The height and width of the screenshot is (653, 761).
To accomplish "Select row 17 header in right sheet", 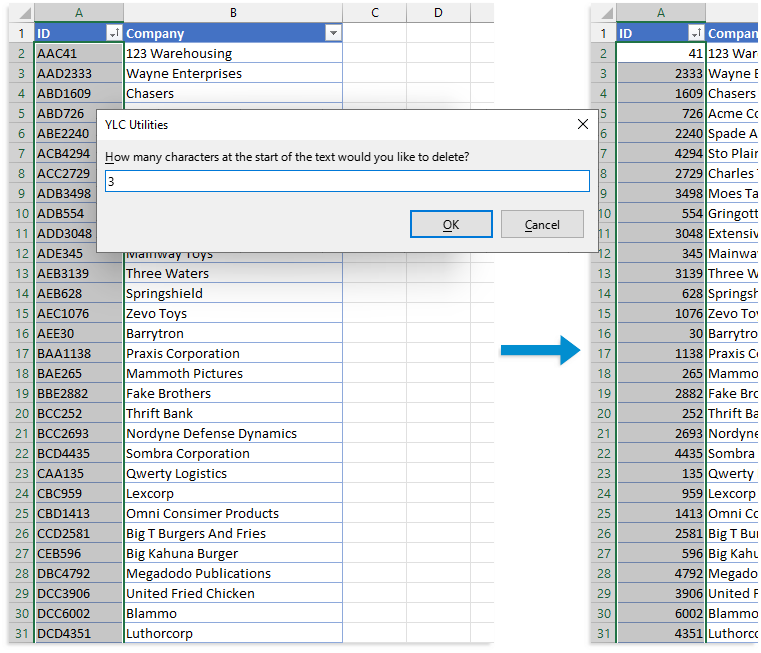I will [x=604, y=353].
